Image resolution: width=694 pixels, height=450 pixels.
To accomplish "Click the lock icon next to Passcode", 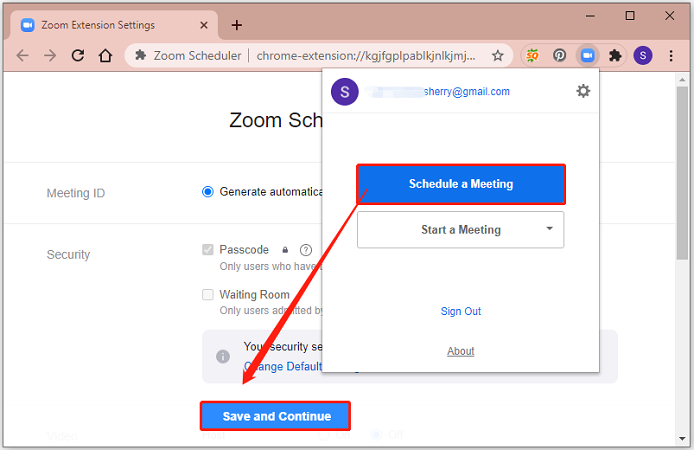I will [285, 250].
